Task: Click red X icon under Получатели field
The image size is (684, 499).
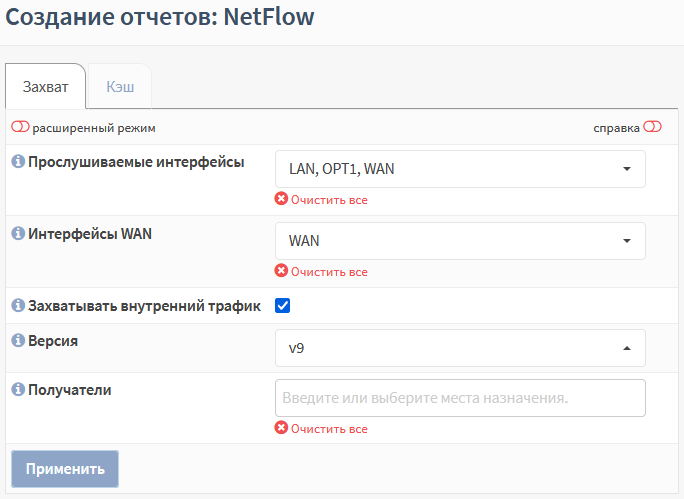Action: (x=281, y=428)
